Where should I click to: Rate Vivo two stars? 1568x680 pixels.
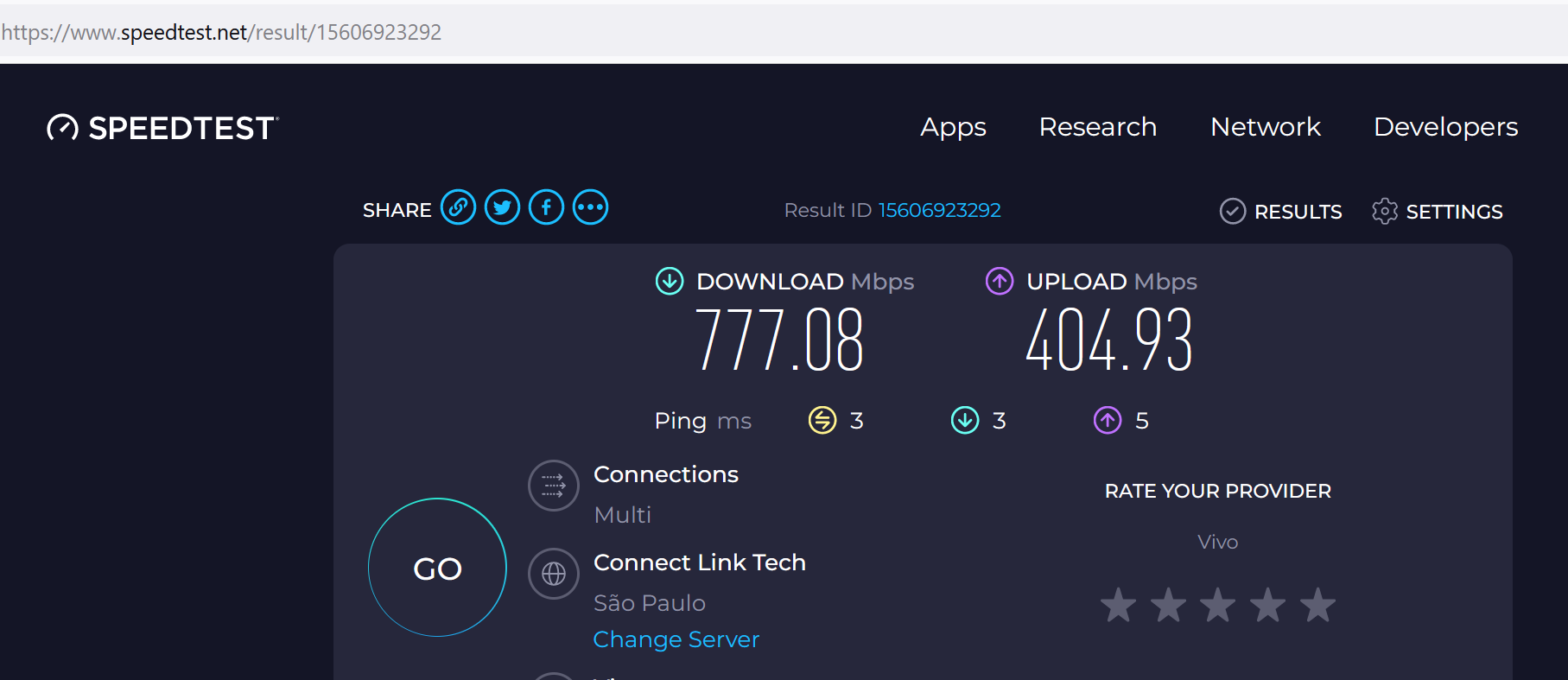[1168, 605]
